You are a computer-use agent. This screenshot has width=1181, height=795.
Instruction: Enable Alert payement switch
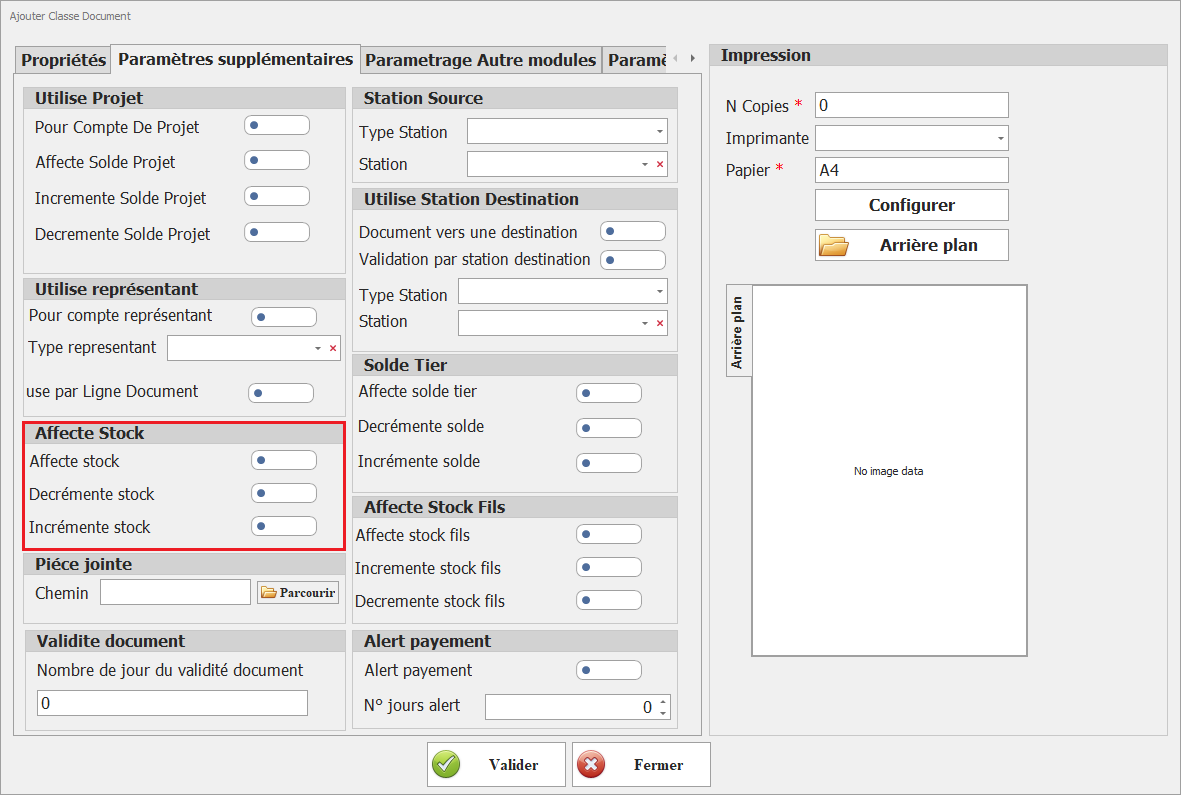(609, 670)
